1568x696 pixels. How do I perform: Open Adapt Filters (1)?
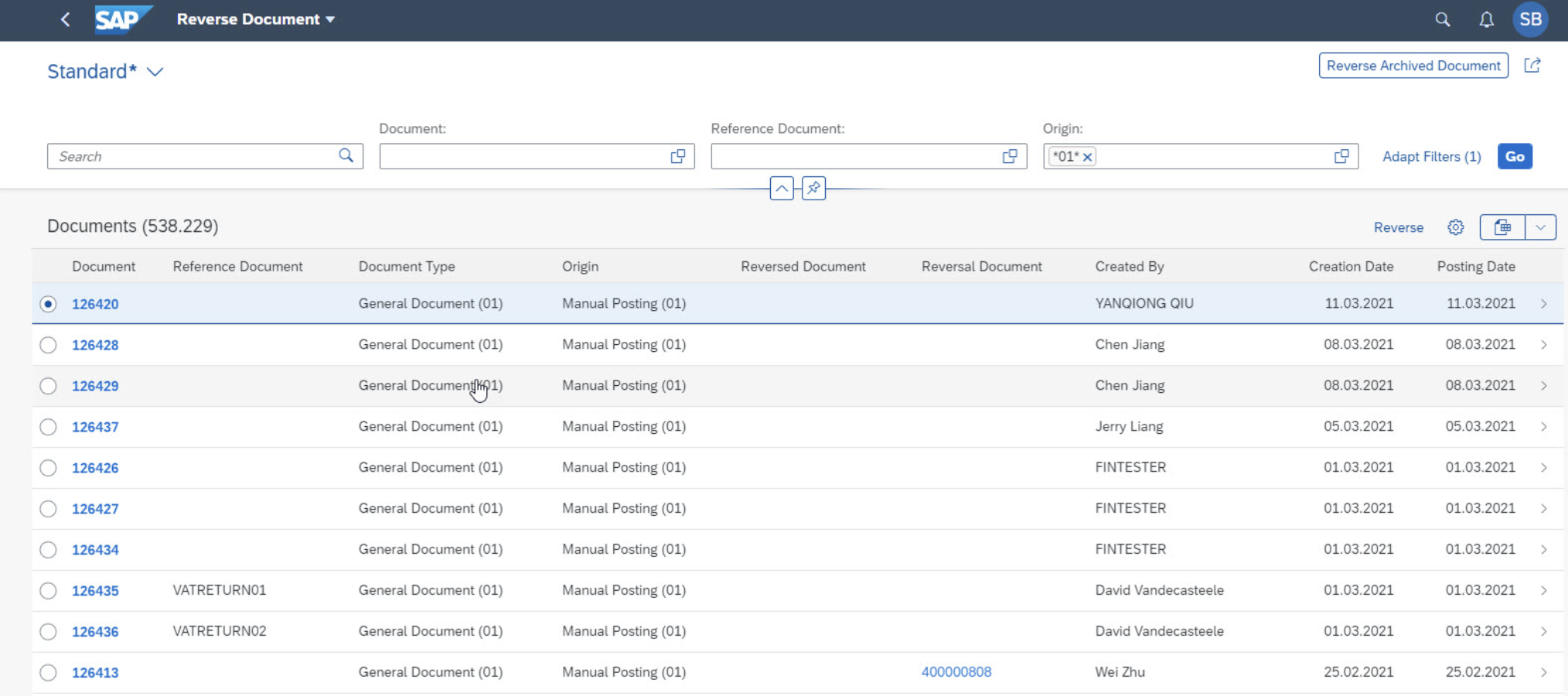click(x=1432, y=156)
